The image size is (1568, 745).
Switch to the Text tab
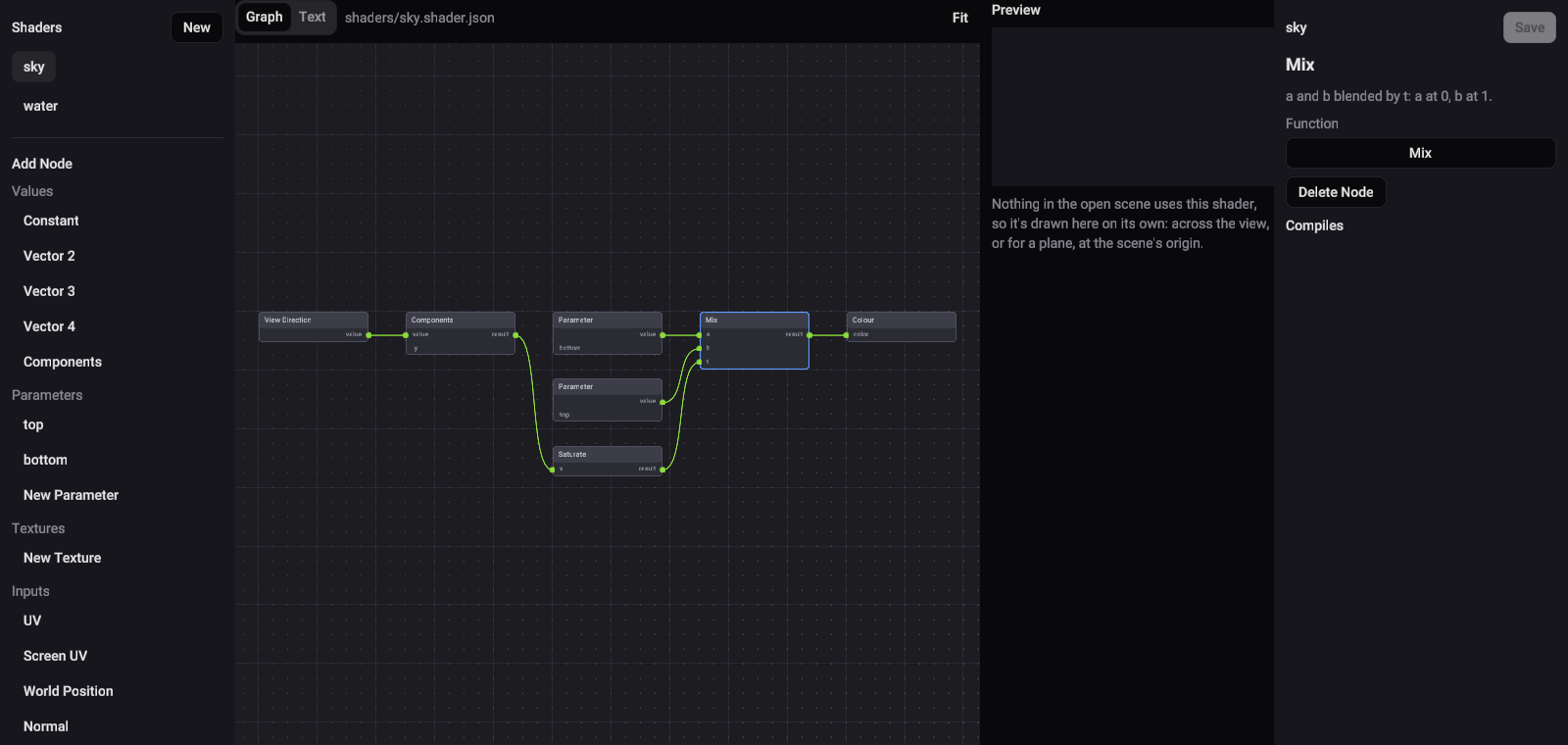(x=313, y=17)
